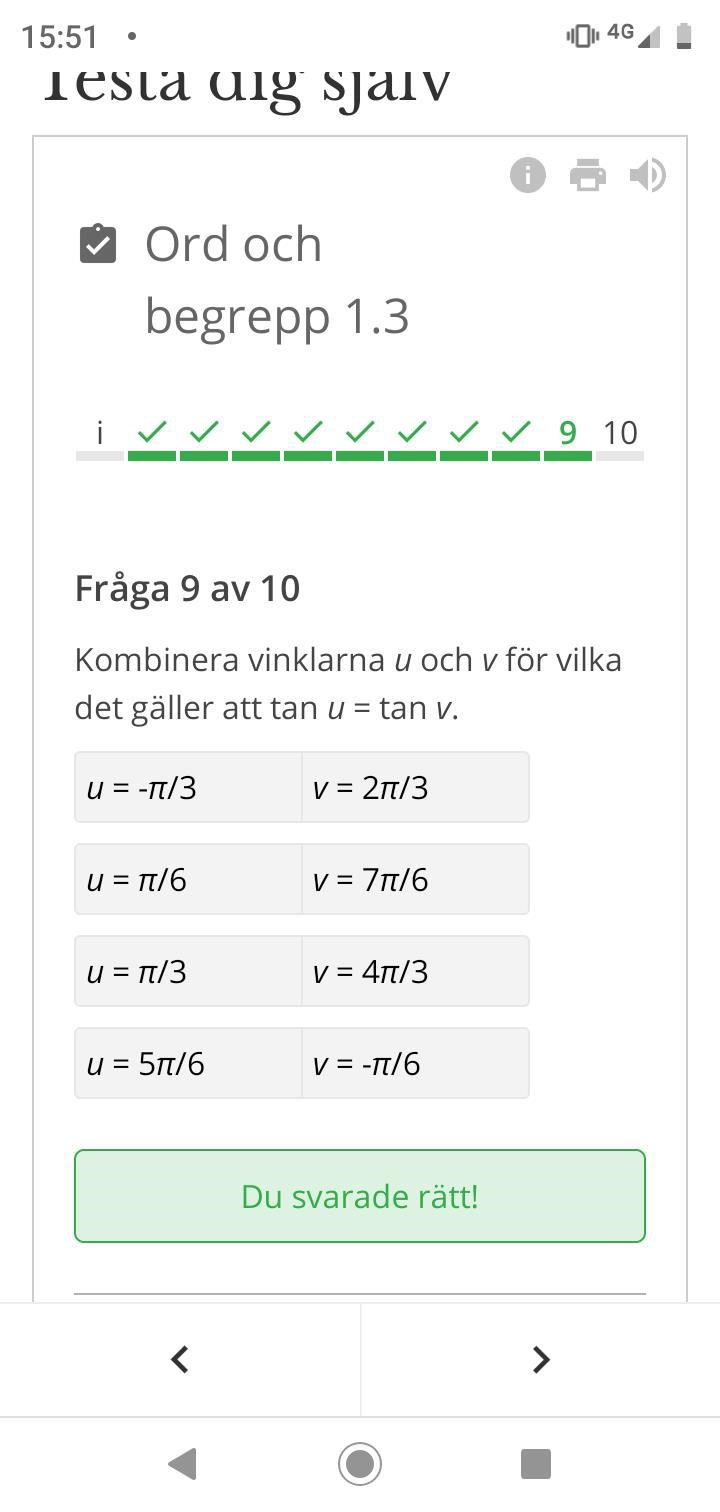Select answer tile v = 7π/6
Viewport: 720px width, 1512px height.
415,880
